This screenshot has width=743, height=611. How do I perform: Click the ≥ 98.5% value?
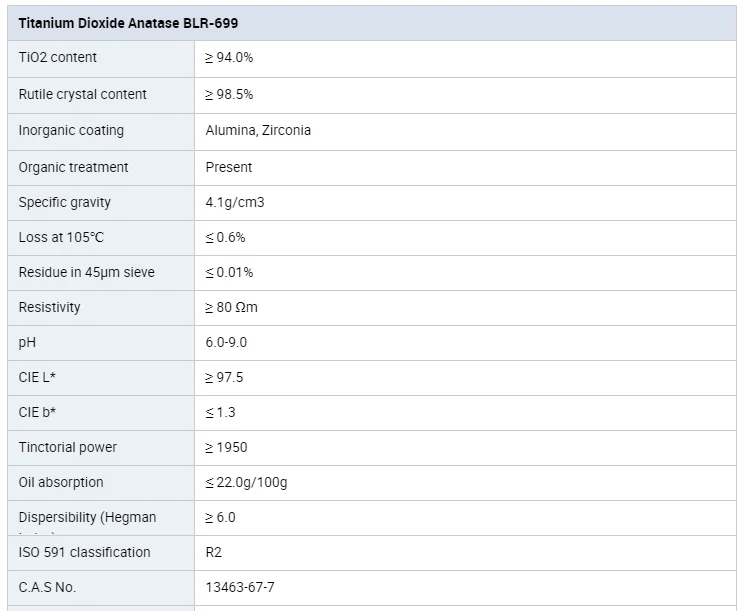point(229,94)
